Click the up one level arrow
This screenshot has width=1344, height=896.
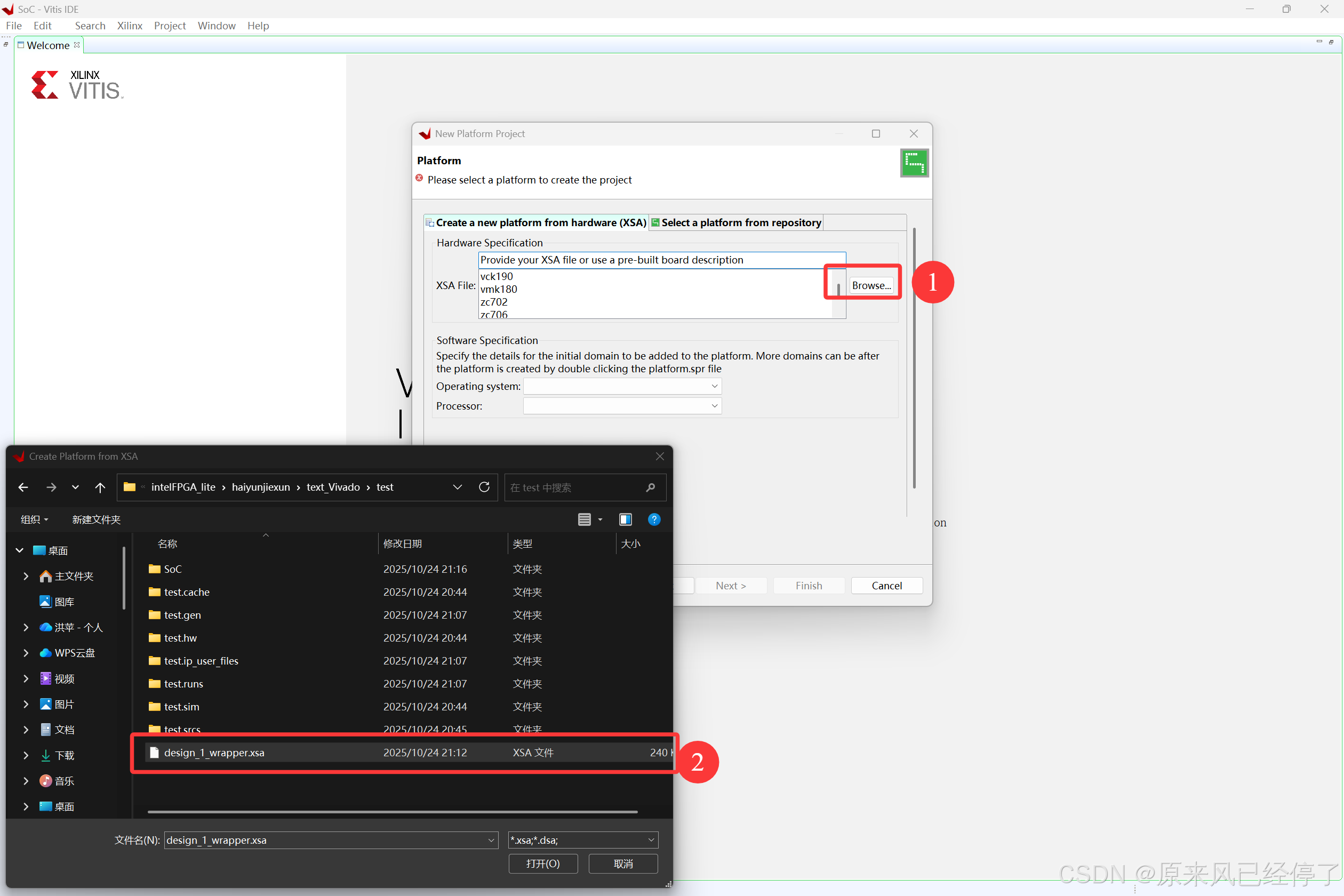click(100, 487)
